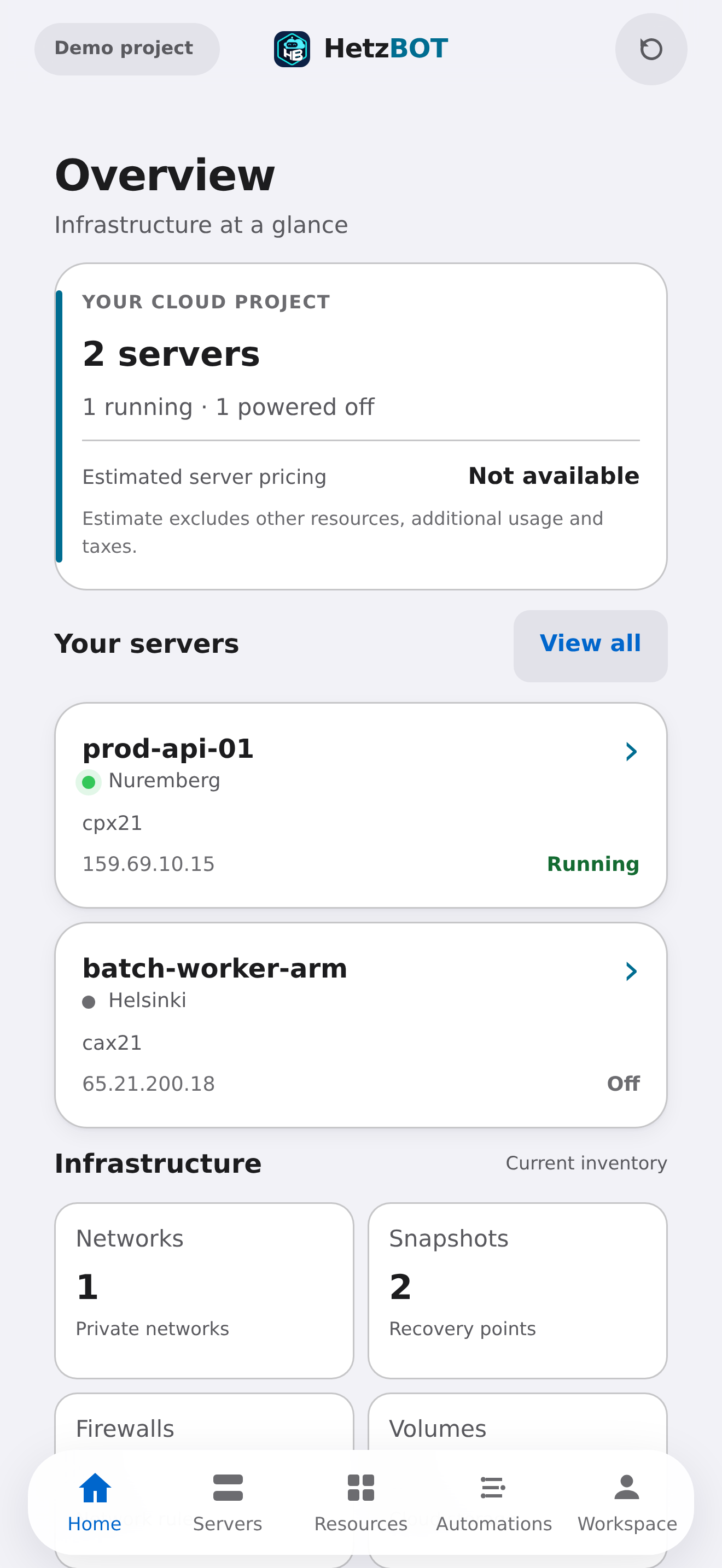Click the gray status dot beside Helsinki
The image size is (722, 1568).
pos(88,1002)
